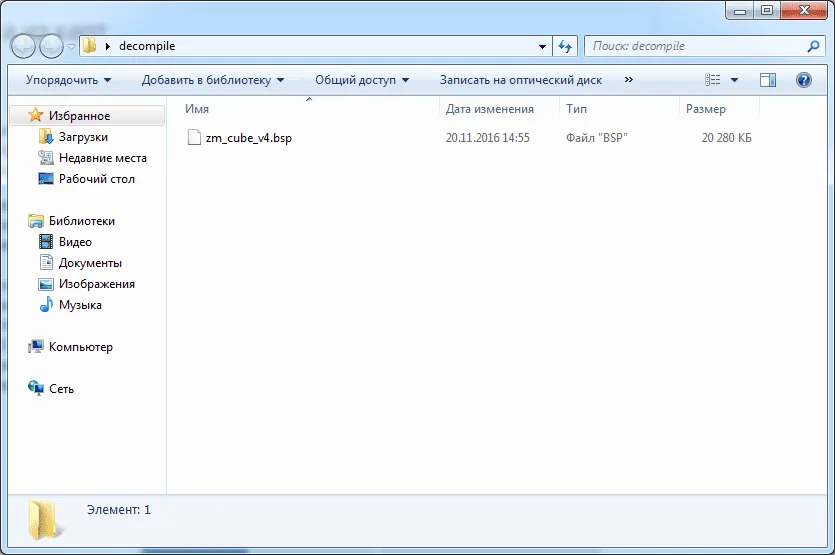Click Записать на оптический диск button
The width and height of the screenshot is (835, 555).
(520, 80)
